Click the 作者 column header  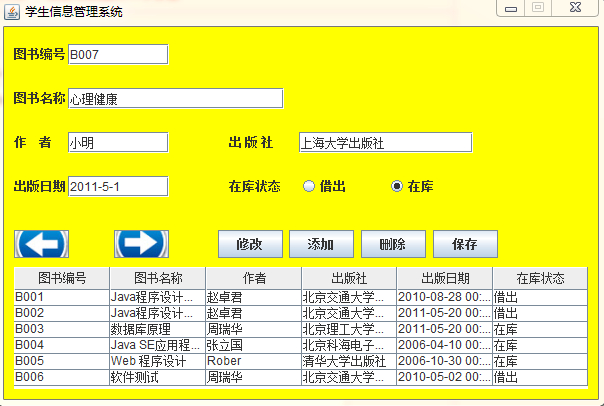point(253,278)
